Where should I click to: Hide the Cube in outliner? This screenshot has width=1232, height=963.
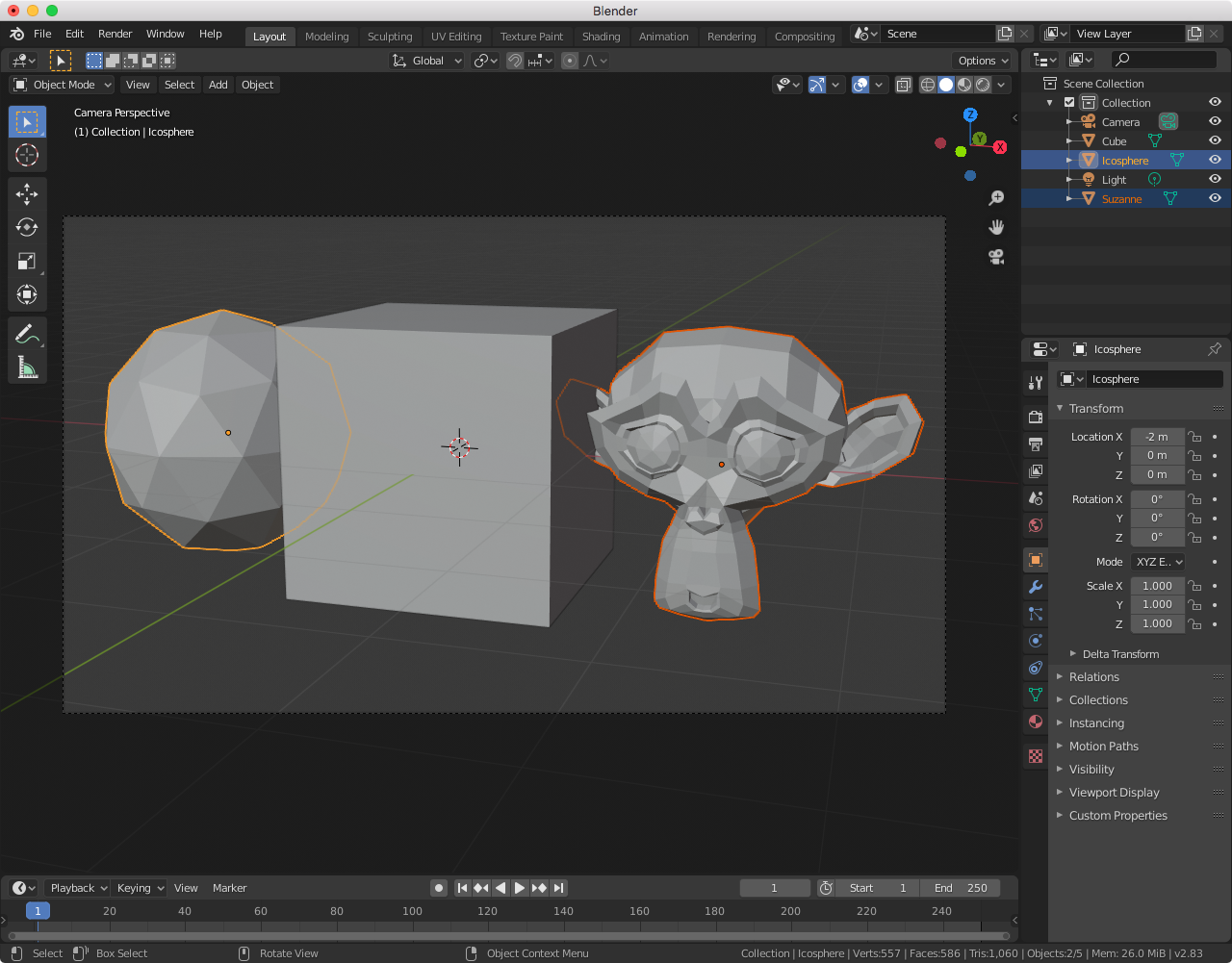[x=1215, y=140]
